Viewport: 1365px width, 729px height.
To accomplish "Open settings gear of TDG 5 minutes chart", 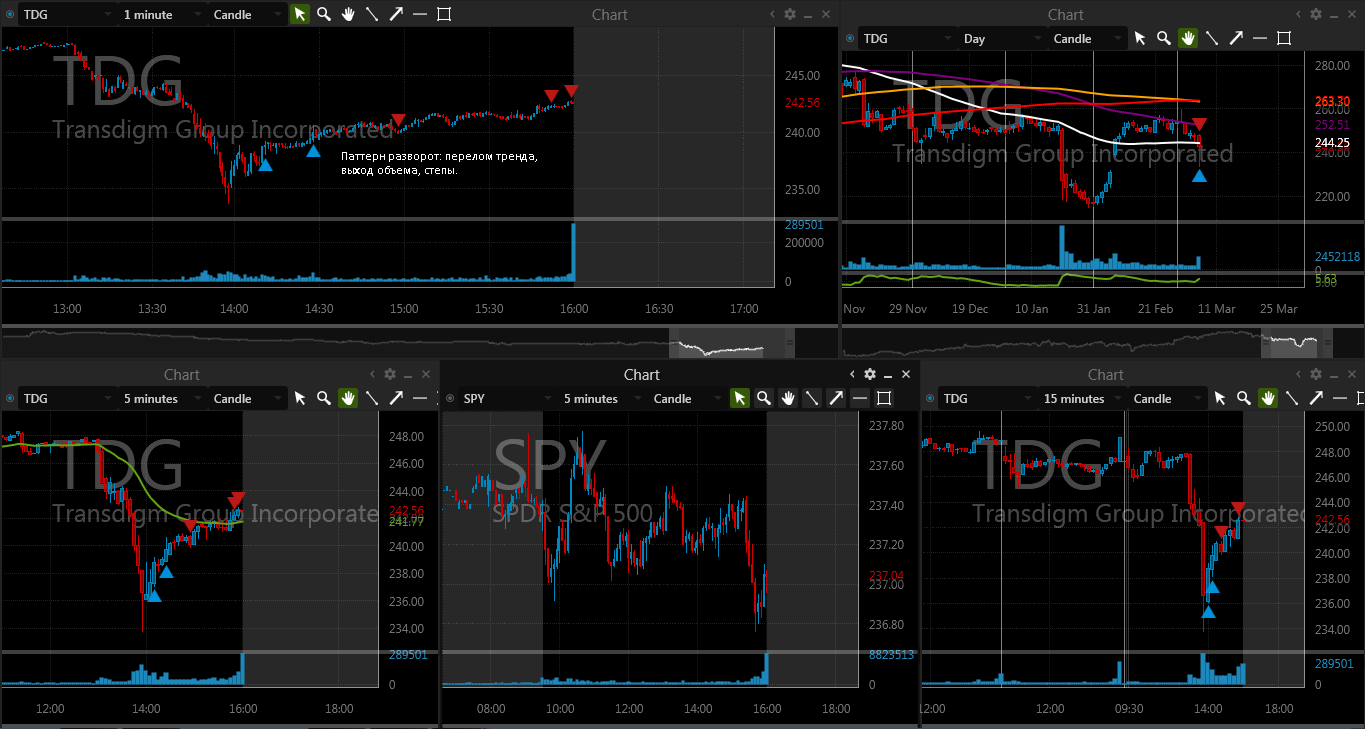I will coord(390,374).
